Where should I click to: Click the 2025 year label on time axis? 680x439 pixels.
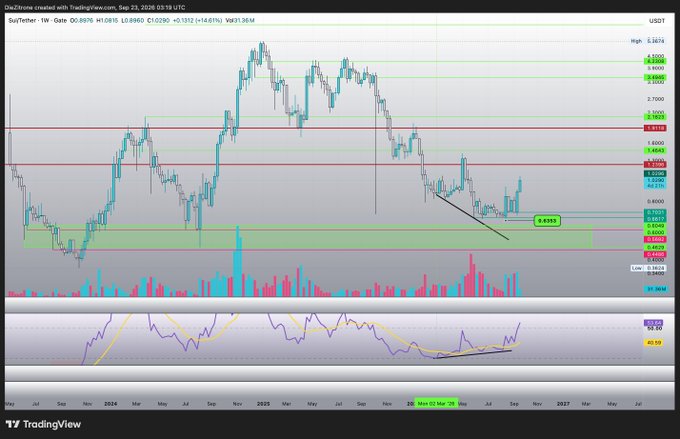263,403
